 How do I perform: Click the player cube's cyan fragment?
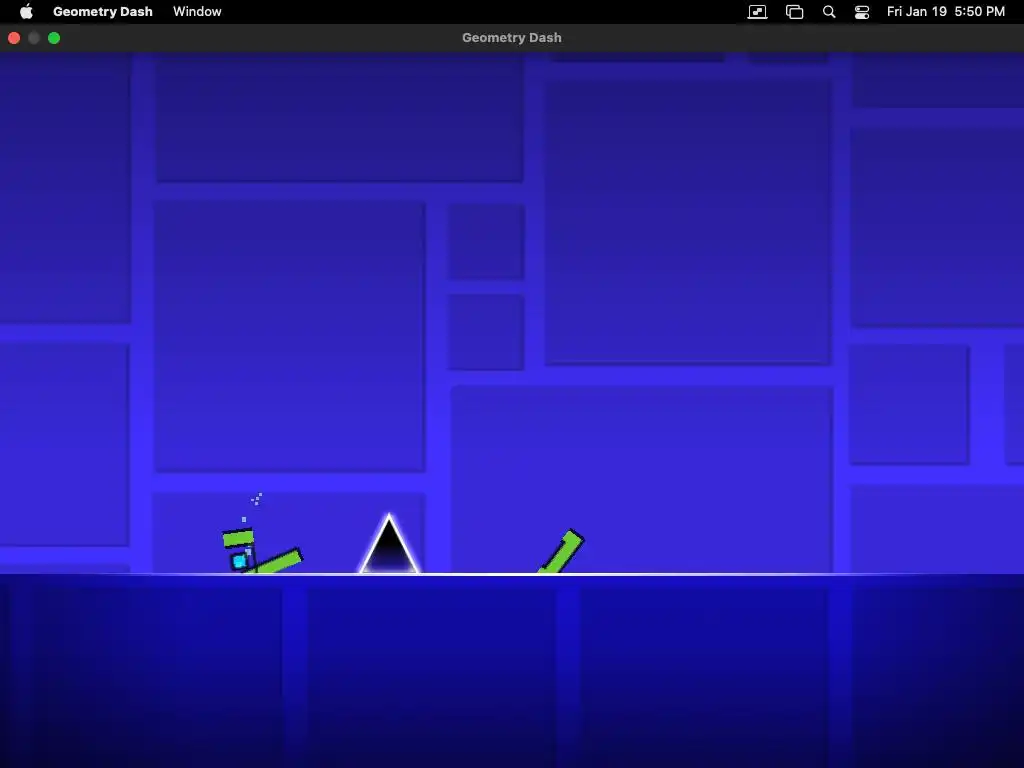coord(240,561)
